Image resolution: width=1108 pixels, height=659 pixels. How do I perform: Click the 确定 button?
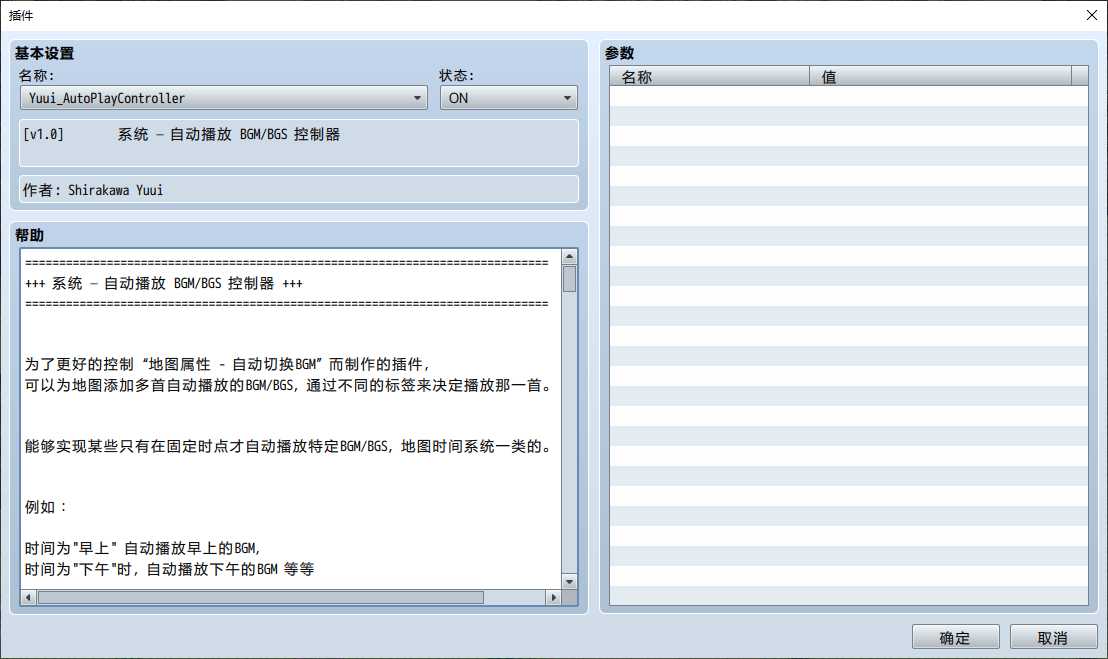point(955,637)
